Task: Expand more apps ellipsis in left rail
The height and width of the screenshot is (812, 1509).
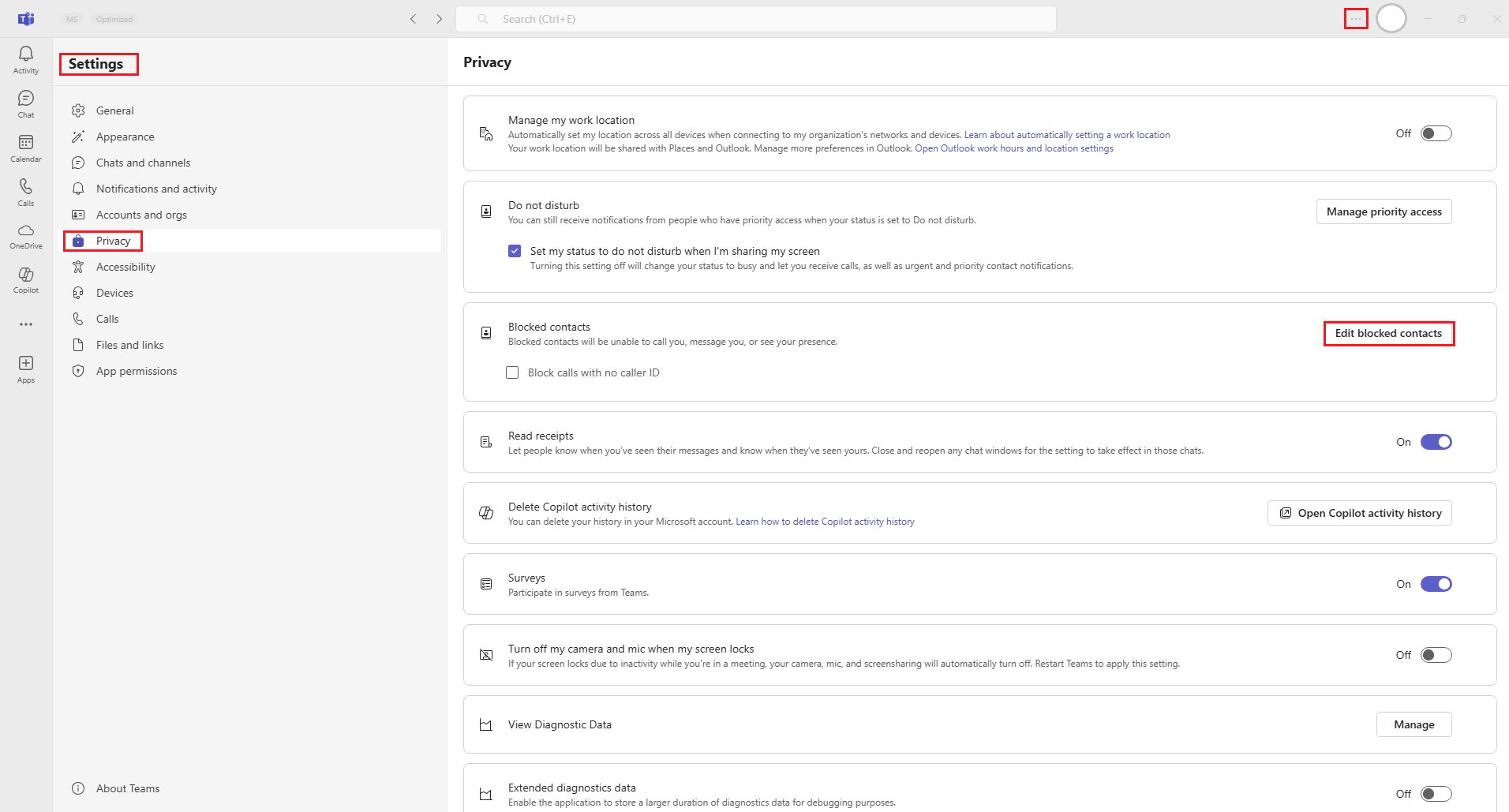Action: pyautogui.click(x=26, y=324)
